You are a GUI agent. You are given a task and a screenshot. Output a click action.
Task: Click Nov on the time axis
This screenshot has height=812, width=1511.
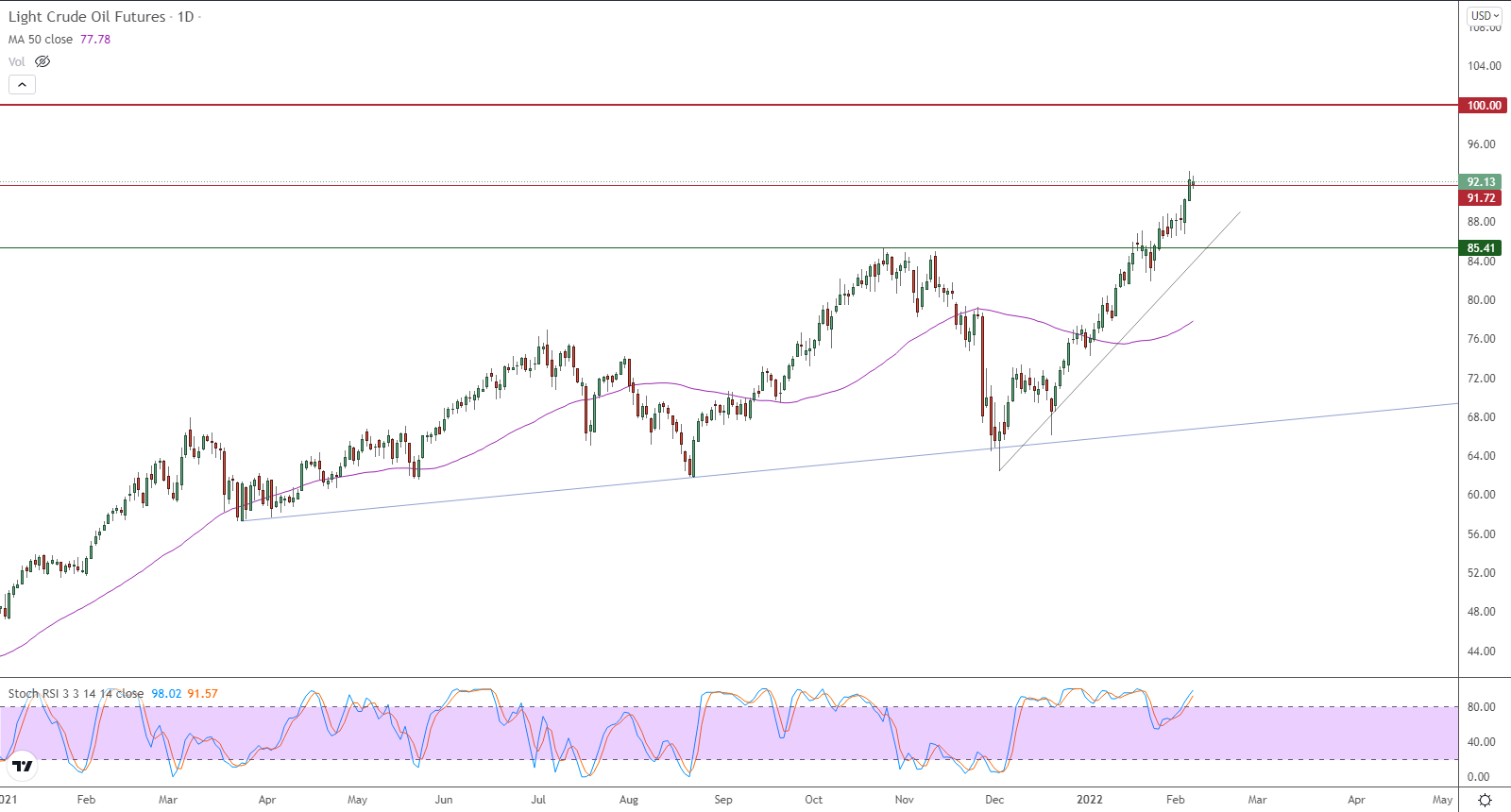click(905, 800)
